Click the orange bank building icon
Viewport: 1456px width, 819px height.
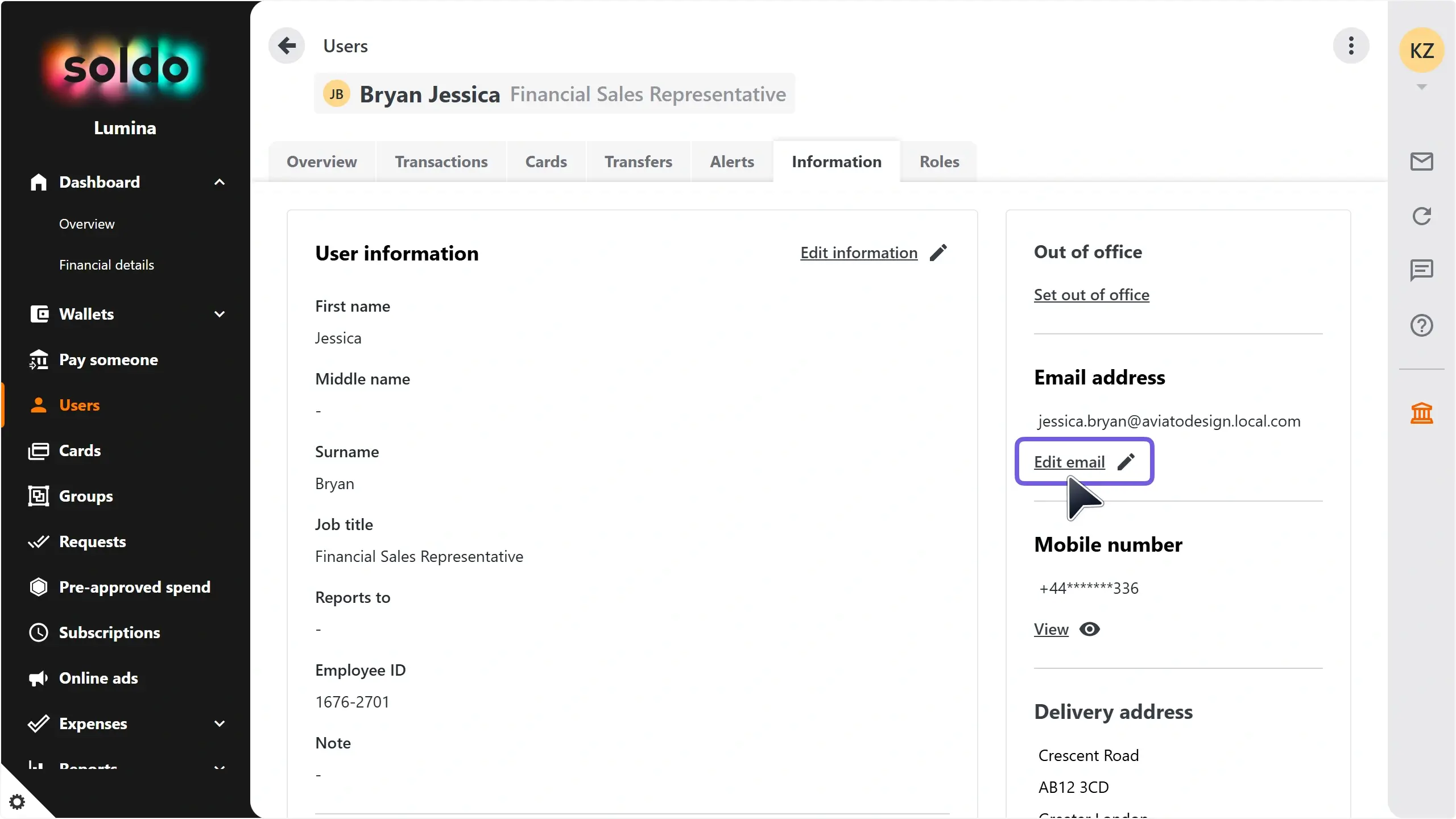click(1421, 413)
